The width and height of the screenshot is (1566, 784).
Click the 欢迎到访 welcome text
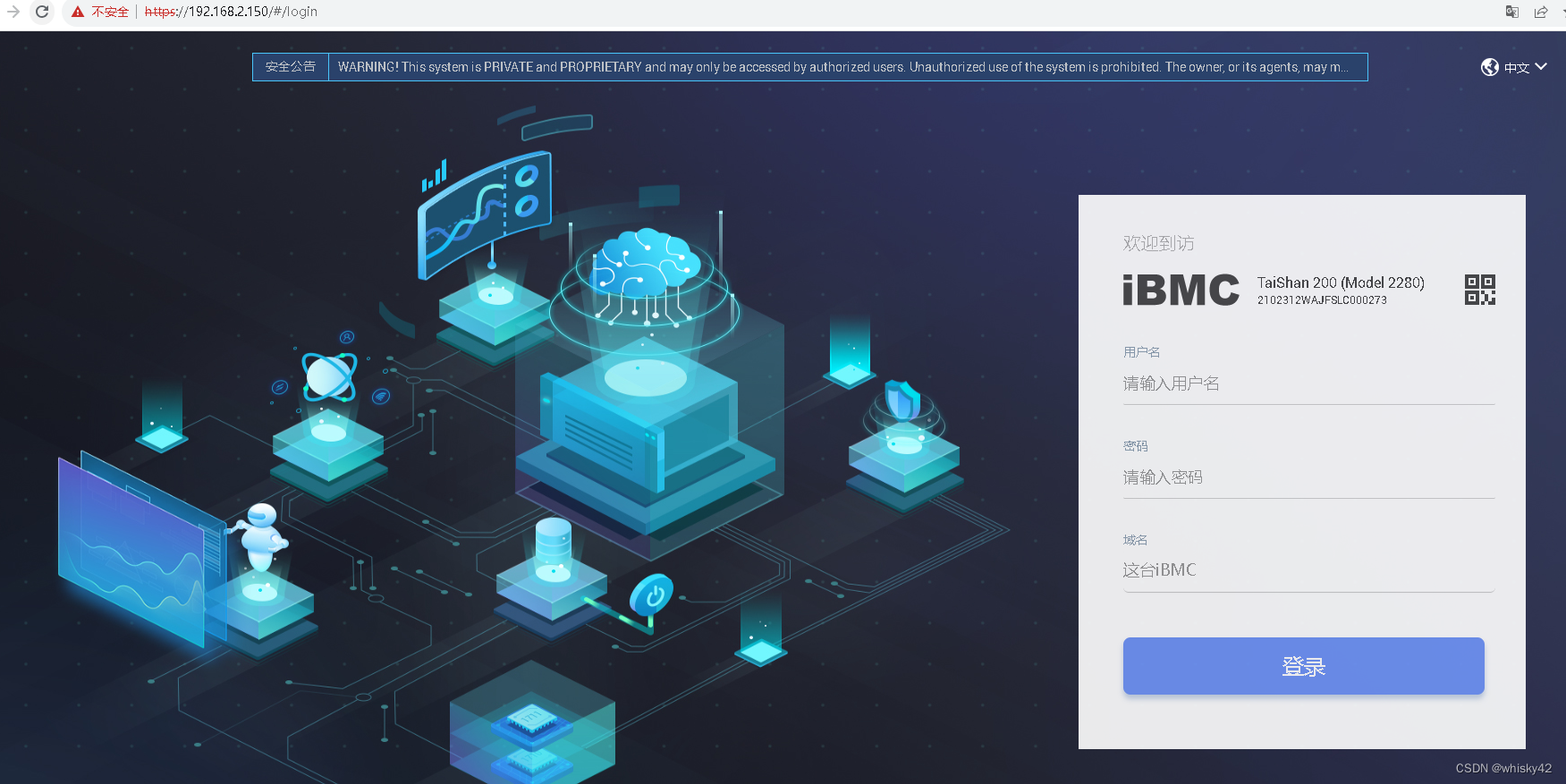coord(1158,243)
